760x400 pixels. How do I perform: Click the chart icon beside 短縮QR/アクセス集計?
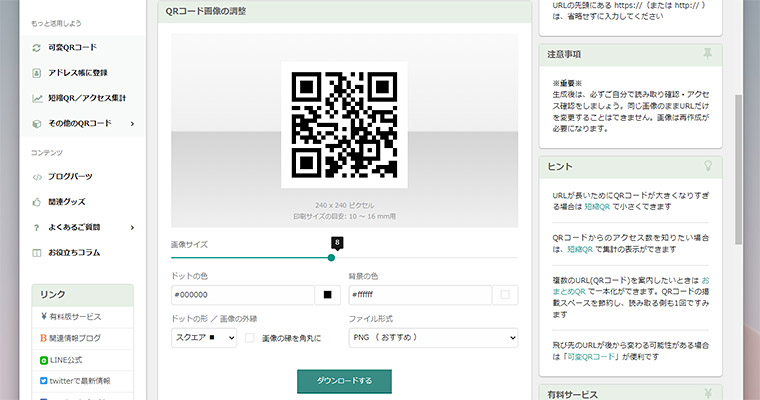pos(37,98)
